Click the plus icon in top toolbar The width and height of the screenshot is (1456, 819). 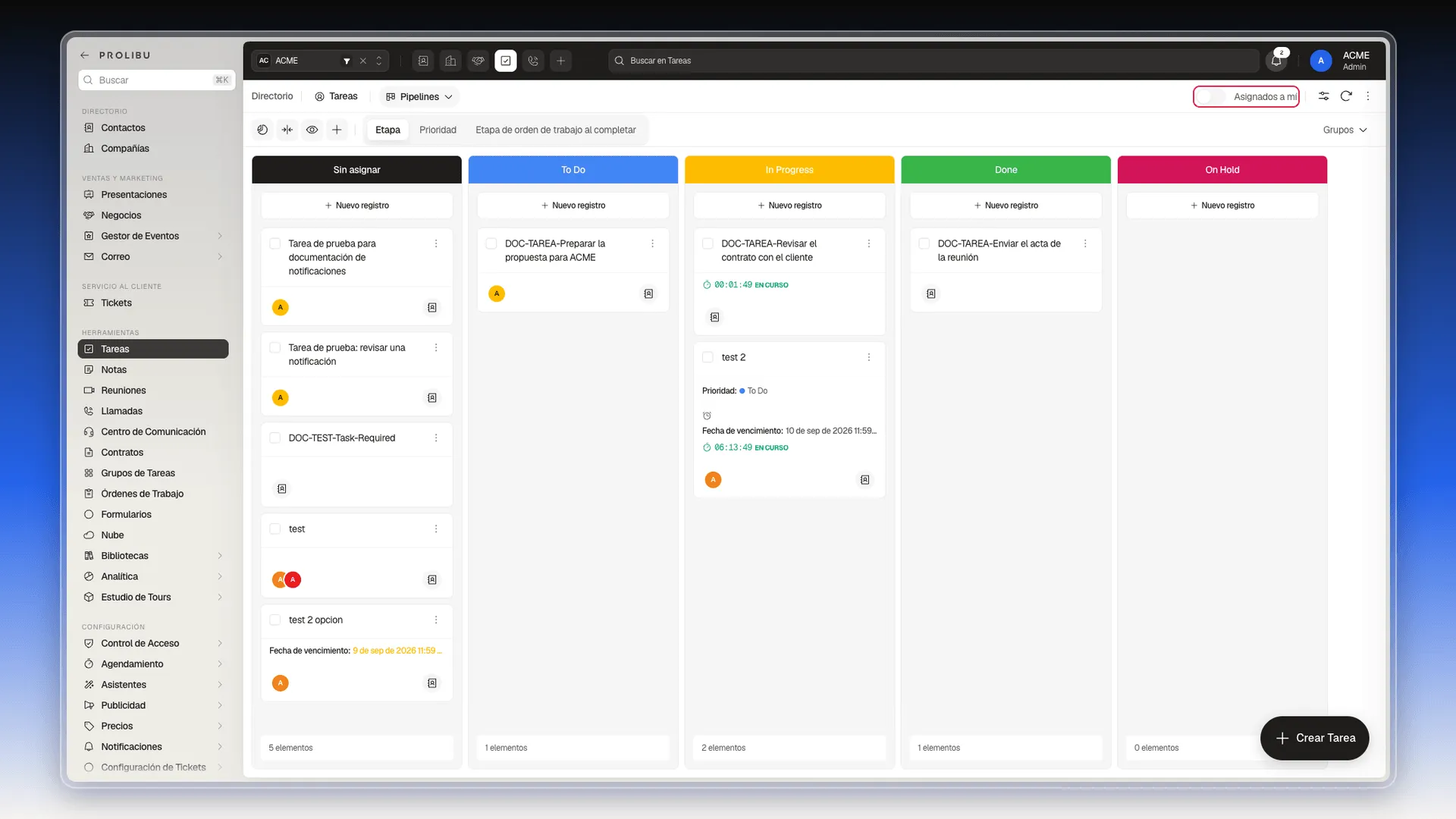(560, 61)
